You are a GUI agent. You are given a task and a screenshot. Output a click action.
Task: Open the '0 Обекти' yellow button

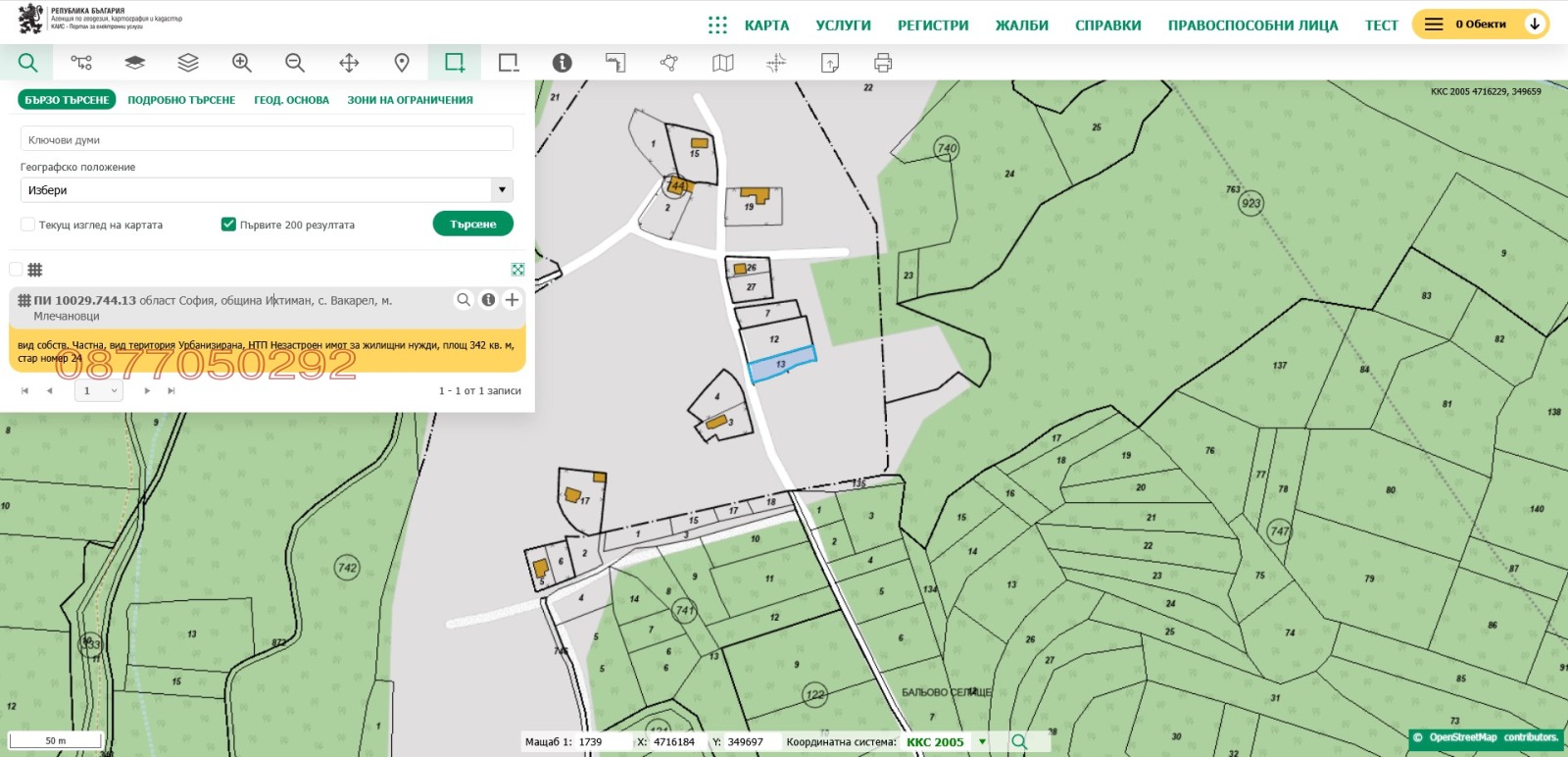pyautogui.click(x=1479, y=25)
